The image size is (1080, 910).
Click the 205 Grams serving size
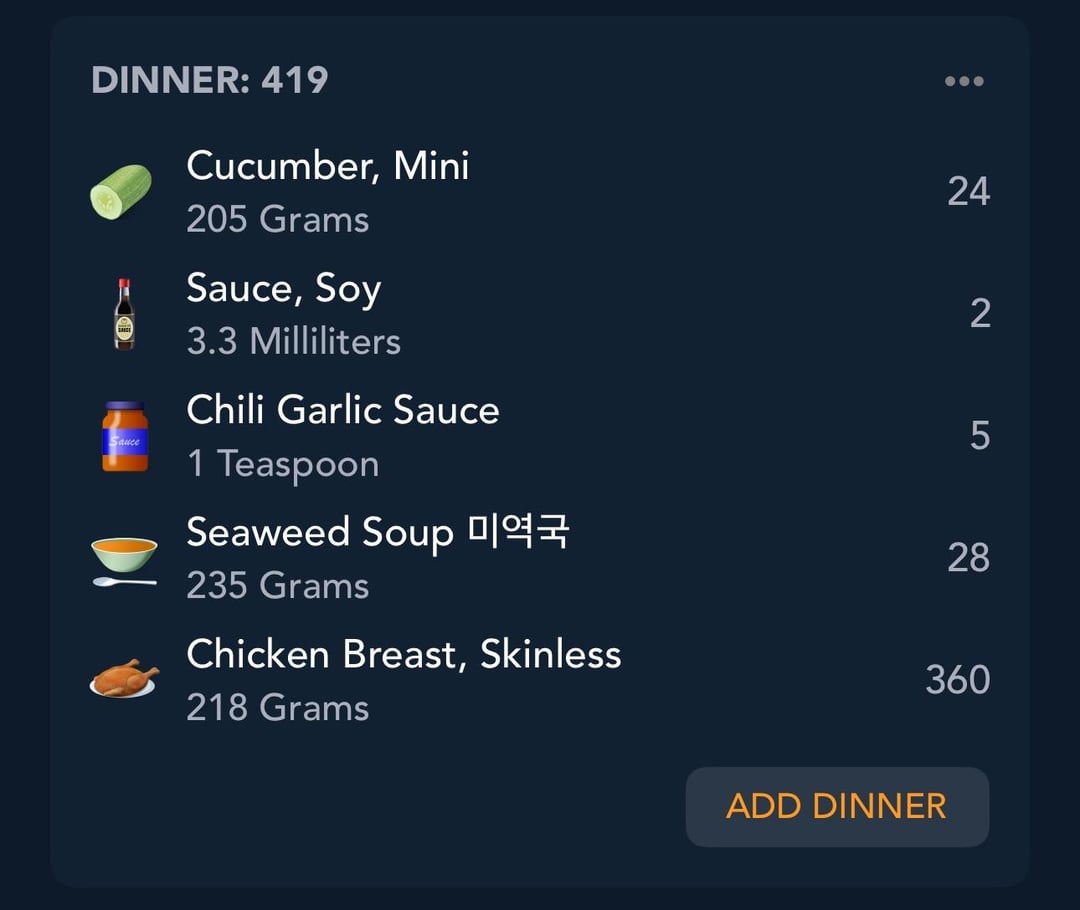(278, 220)
